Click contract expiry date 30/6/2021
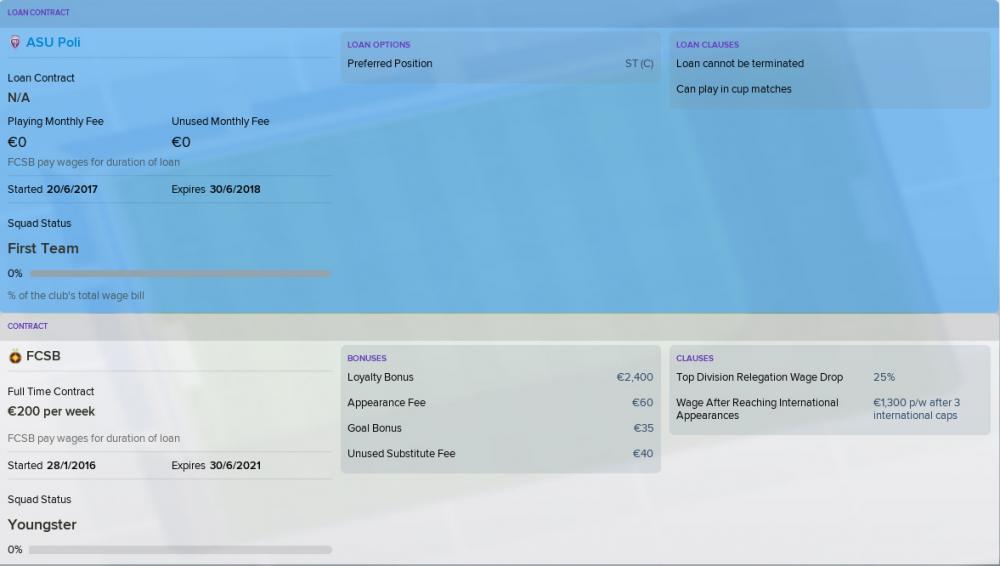This screenshot has width=1000, height=566. point(235,465)
